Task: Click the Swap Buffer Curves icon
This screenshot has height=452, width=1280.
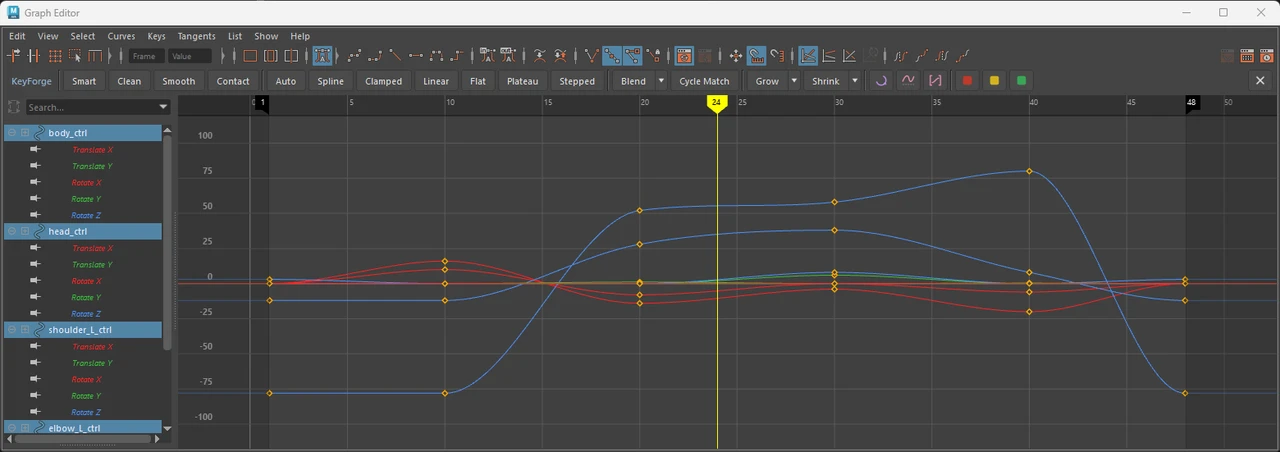Action: [x=560, y=56]
